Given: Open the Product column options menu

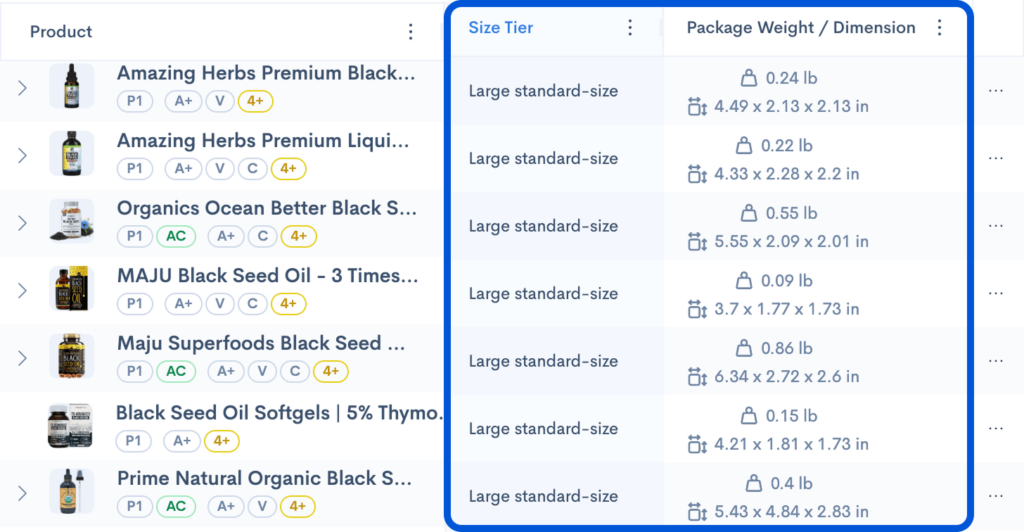Looking at the screenshot, I should tap(411, 32).
